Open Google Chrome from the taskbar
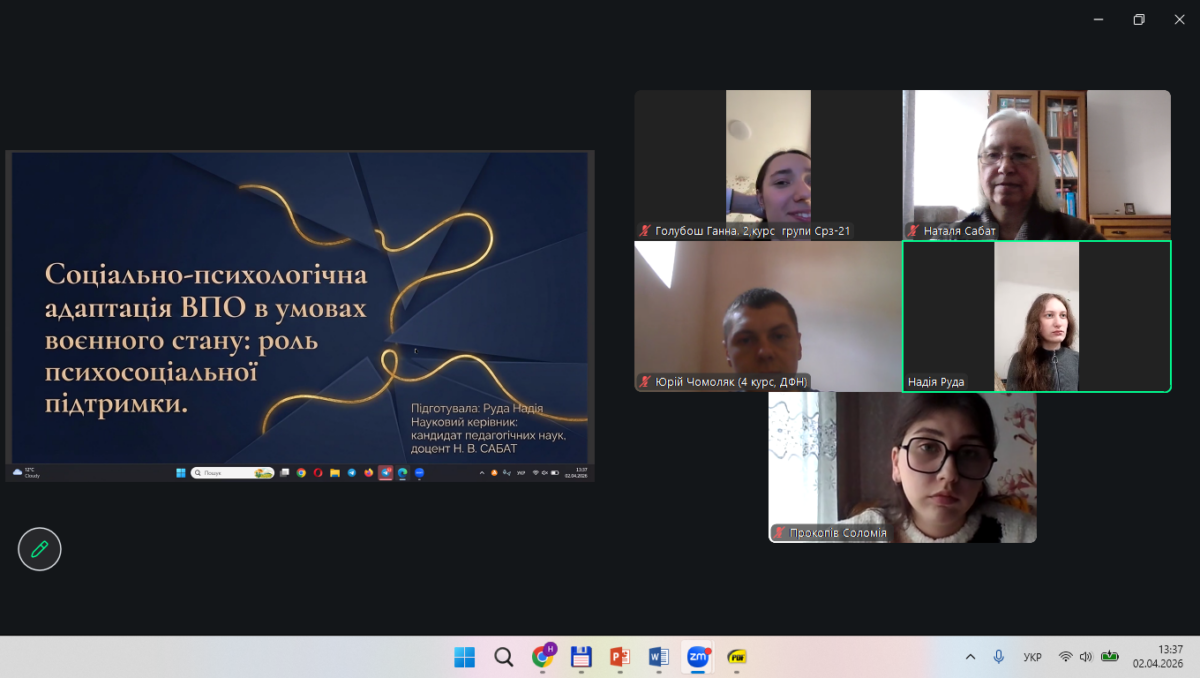Image resolution: width=1200 pixels, height=678 pixels. (542, 657)
